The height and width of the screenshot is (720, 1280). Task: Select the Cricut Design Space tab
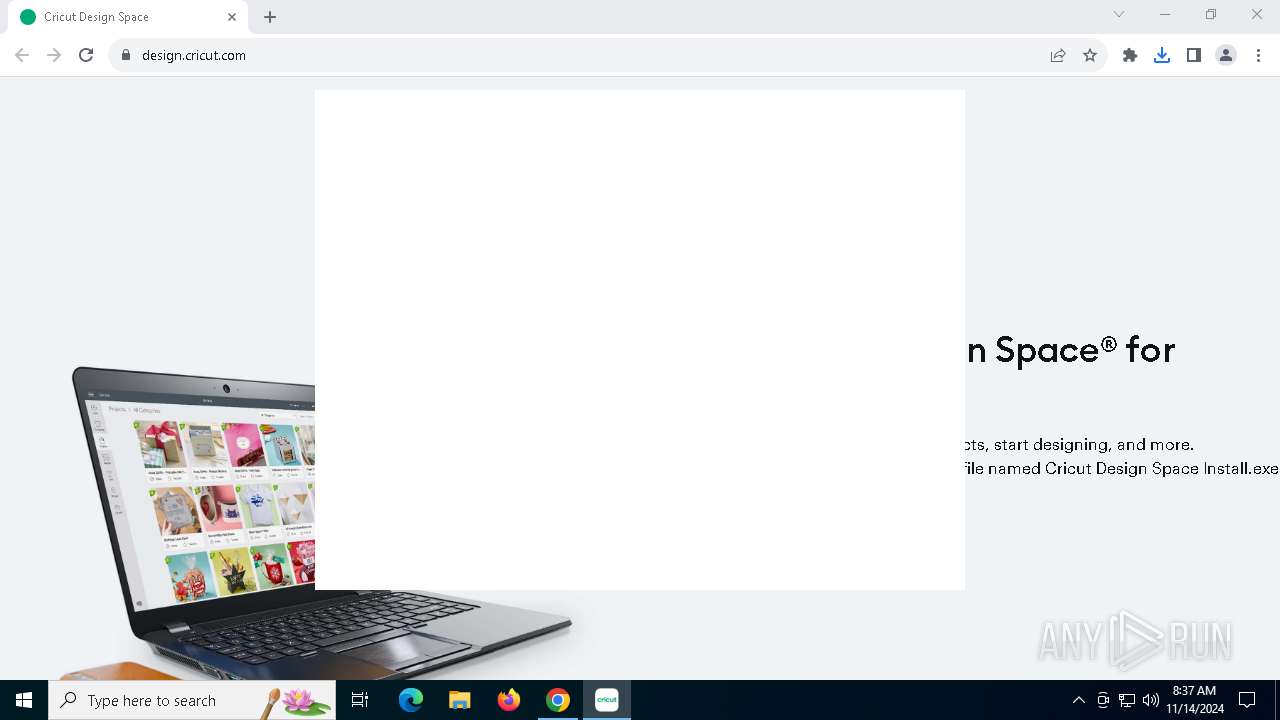click(x=127, y=17)
